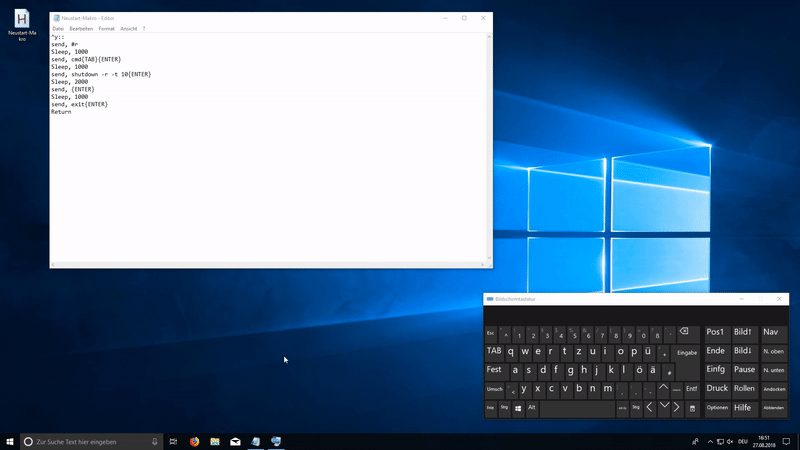800x450 pixels.
Task: Click the microphone icon in the taskbar search
Action: (155, 442)
